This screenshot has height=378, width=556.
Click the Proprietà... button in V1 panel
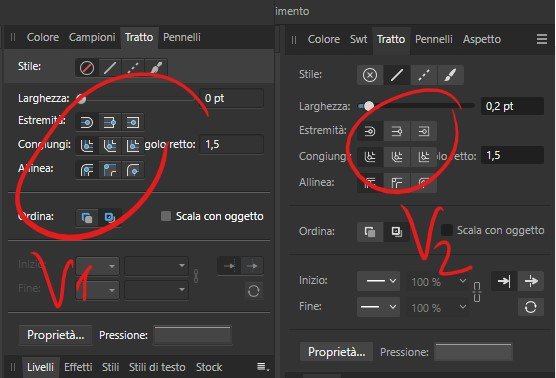click(x=56, y=335)
